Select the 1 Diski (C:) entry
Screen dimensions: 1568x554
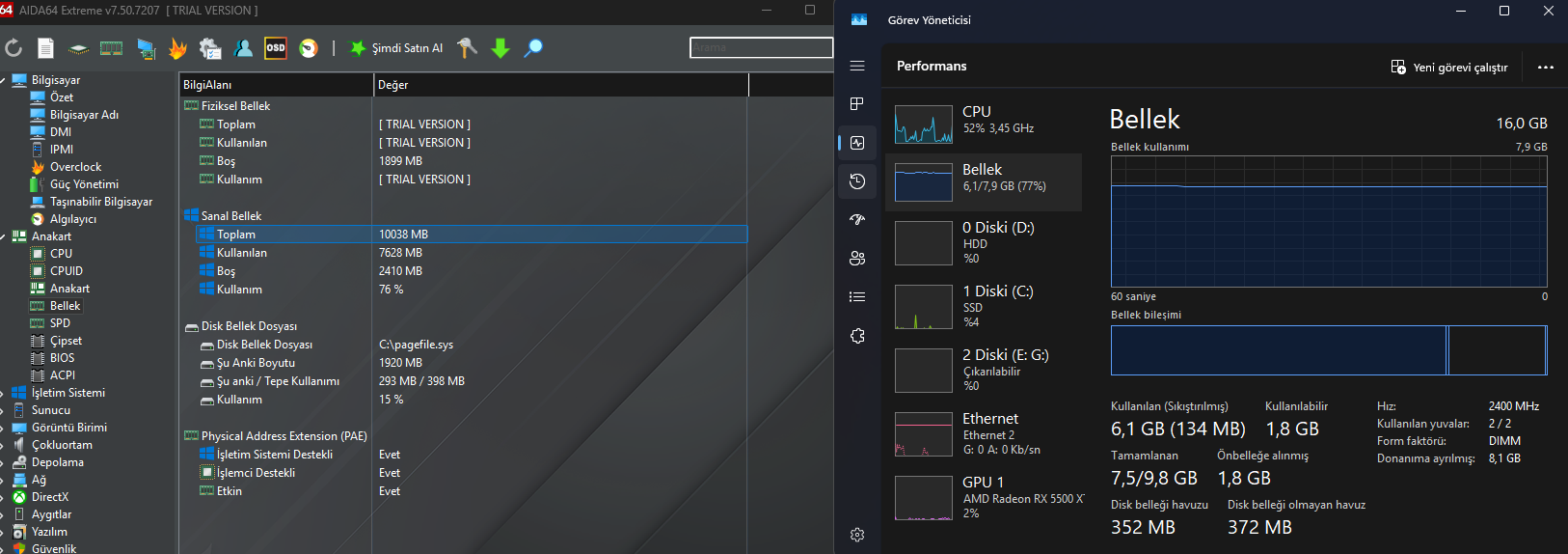984,306
